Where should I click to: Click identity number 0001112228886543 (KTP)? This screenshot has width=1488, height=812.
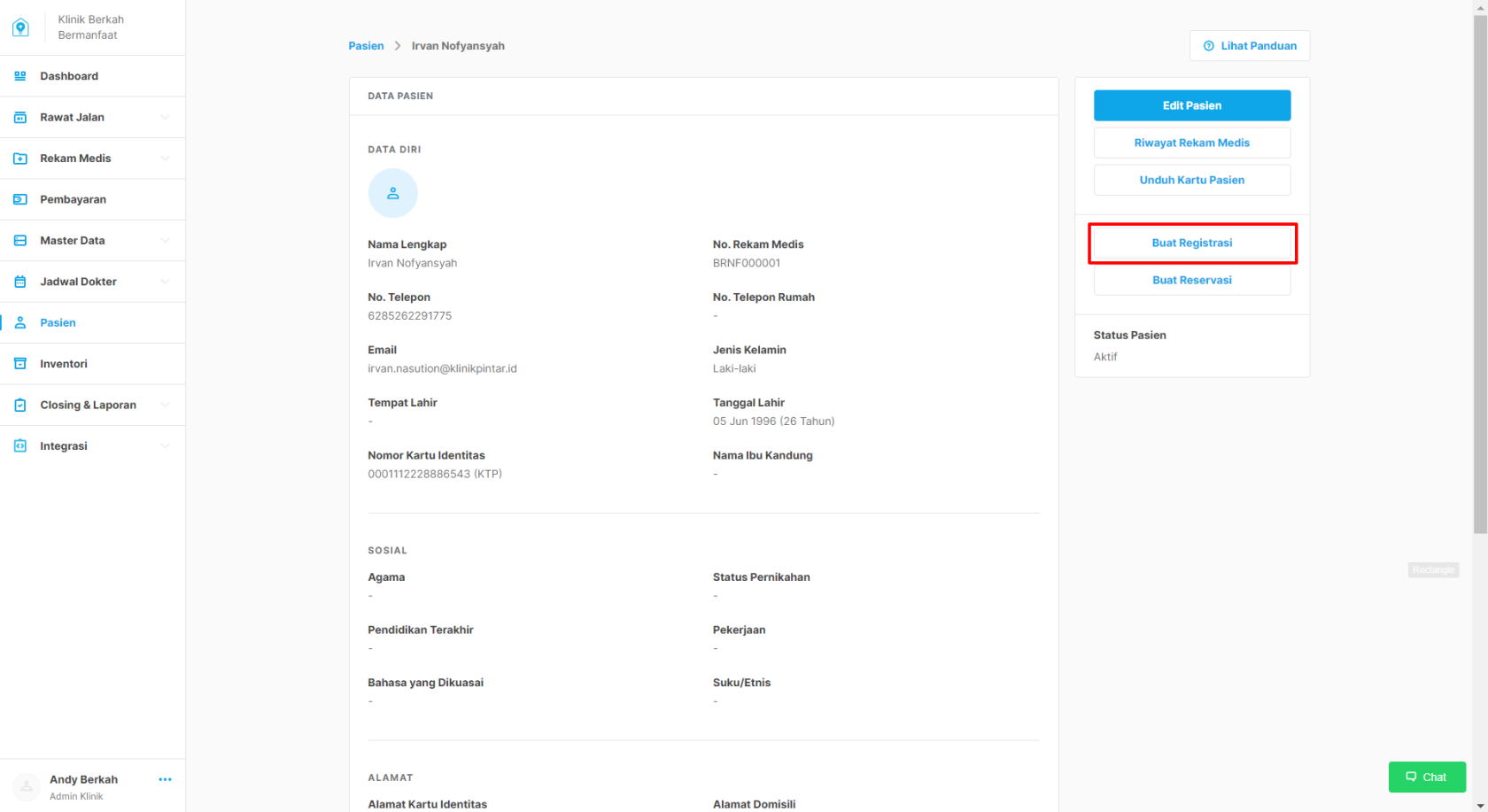click(x=435, y=474)
